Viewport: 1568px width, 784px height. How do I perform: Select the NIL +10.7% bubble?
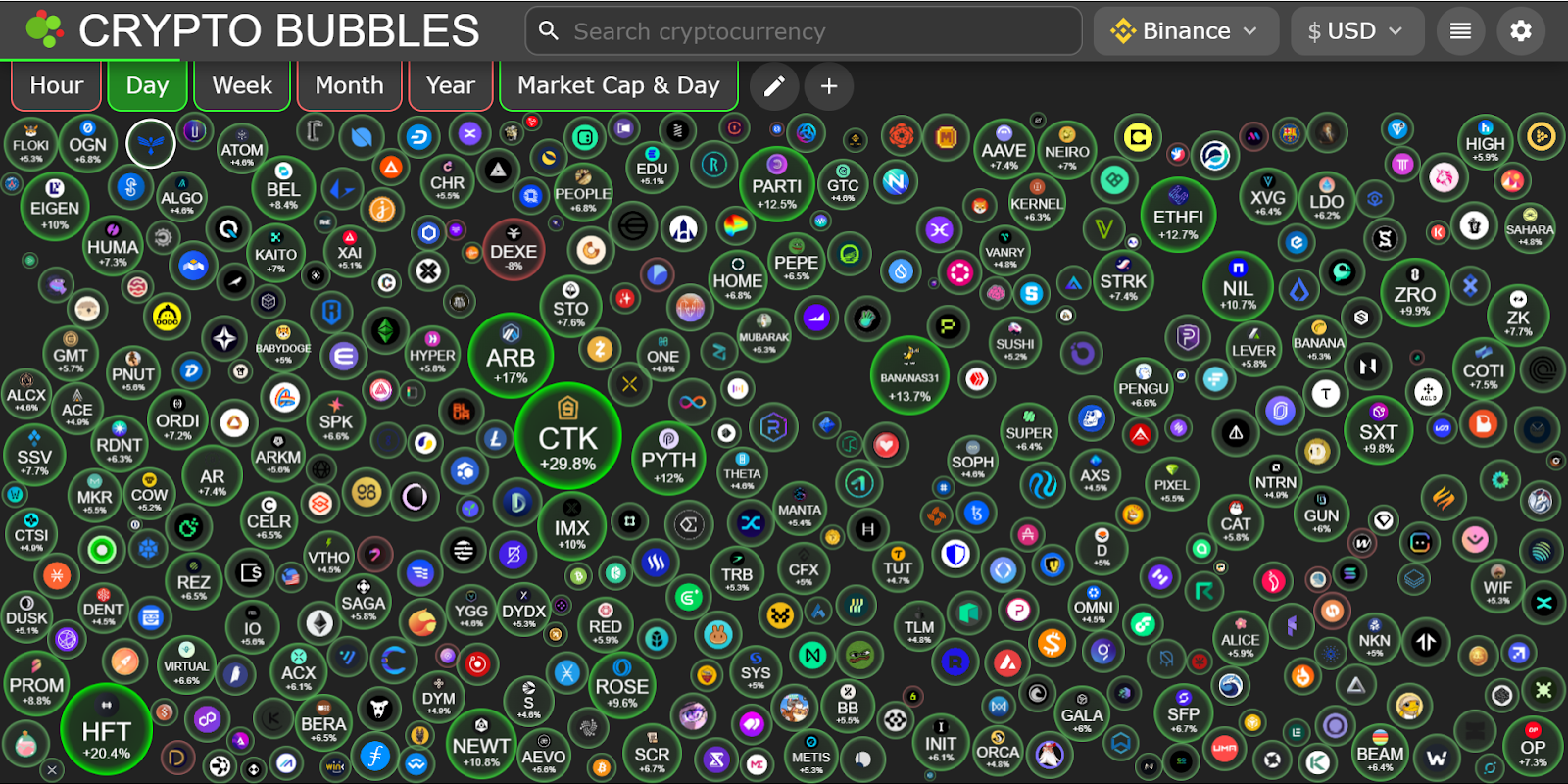click(1238, 286)
